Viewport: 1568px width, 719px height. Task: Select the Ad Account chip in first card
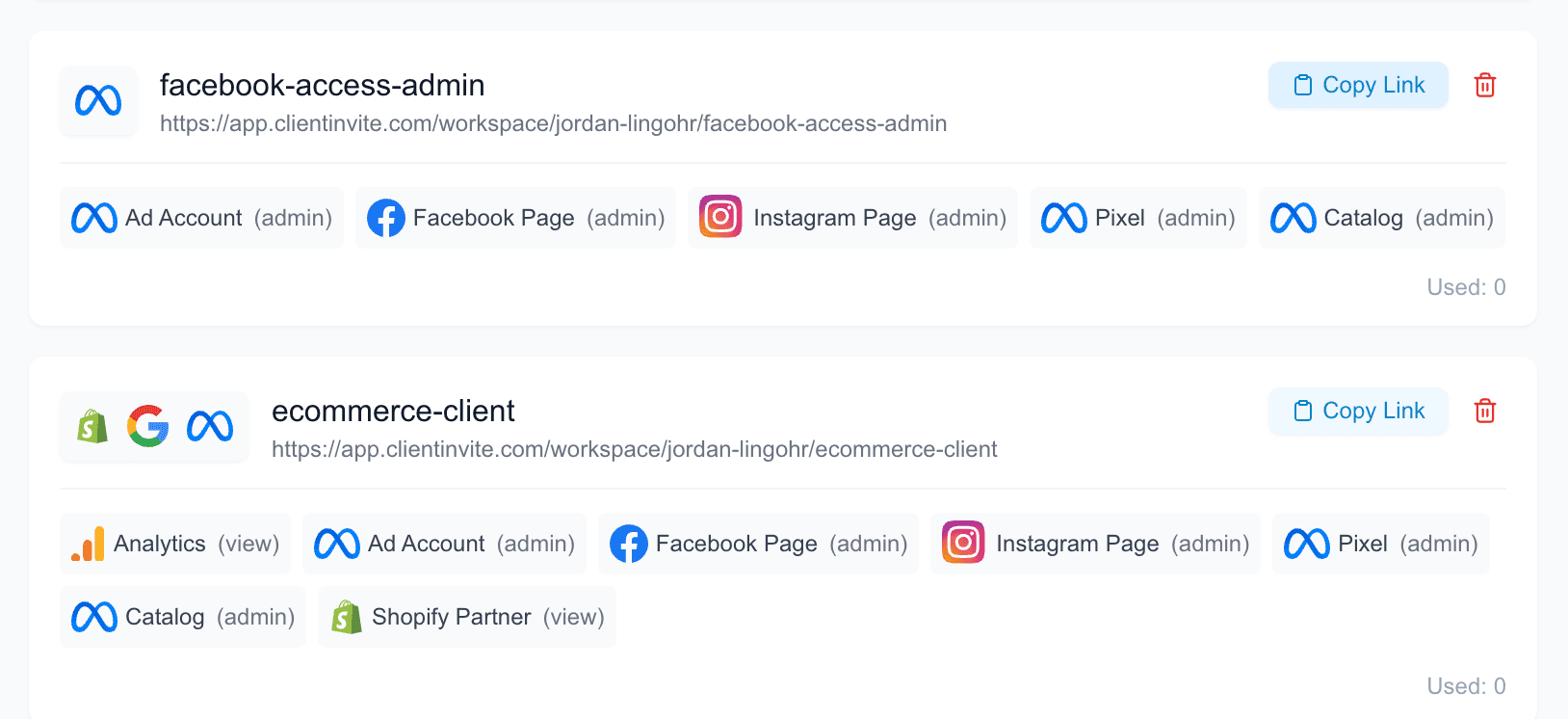[201, 218]
